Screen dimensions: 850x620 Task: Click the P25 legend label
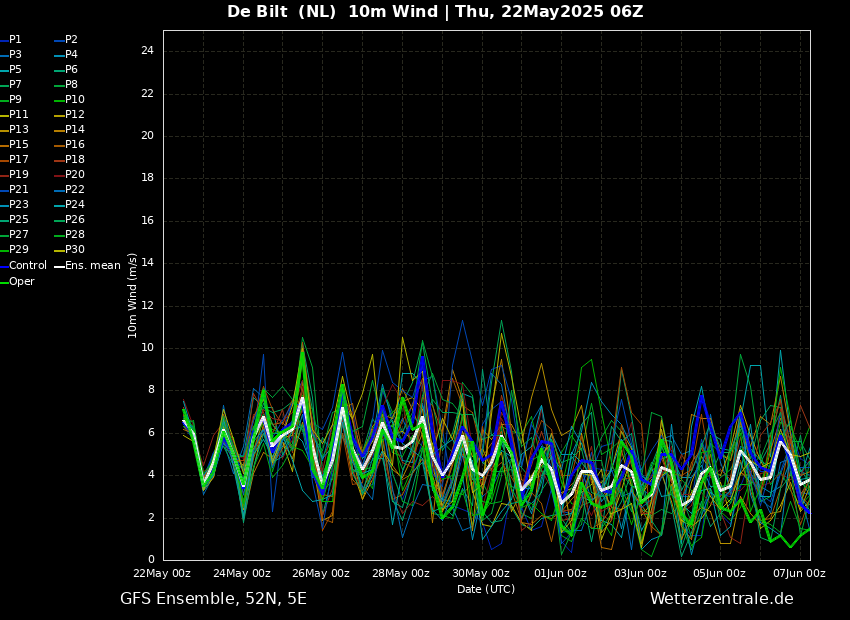point(18,220)
